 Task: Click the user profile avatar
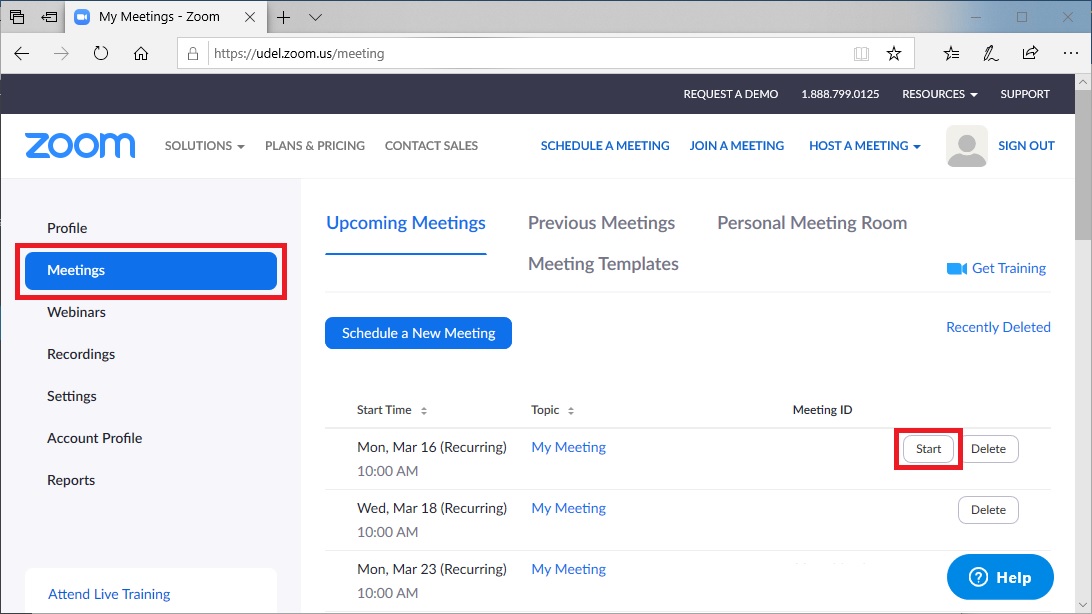click(967, 146)
